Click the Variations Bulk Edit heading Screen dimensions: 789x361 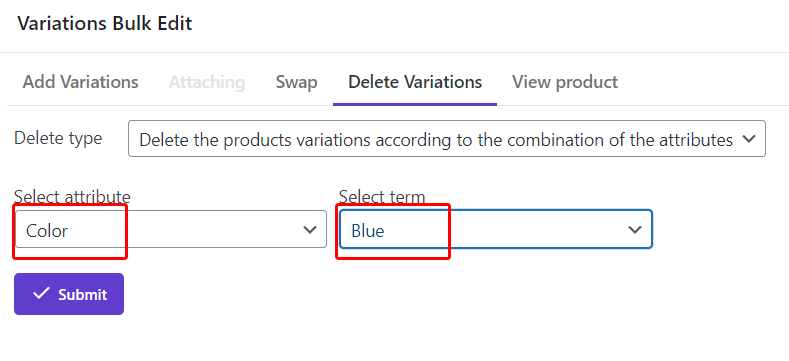pos(105,24)
